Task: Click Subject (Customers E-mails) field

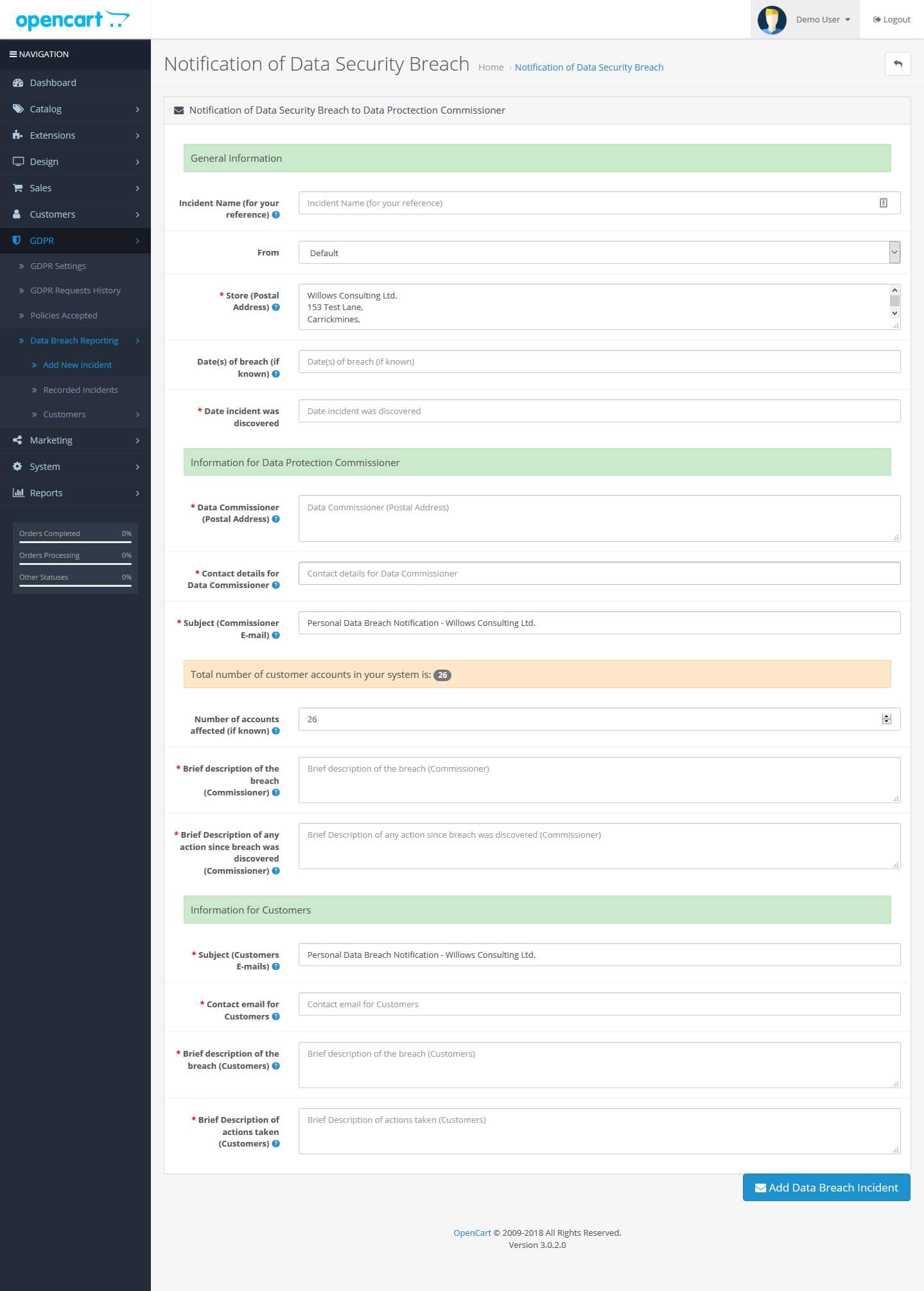Action: click(599, 955)
